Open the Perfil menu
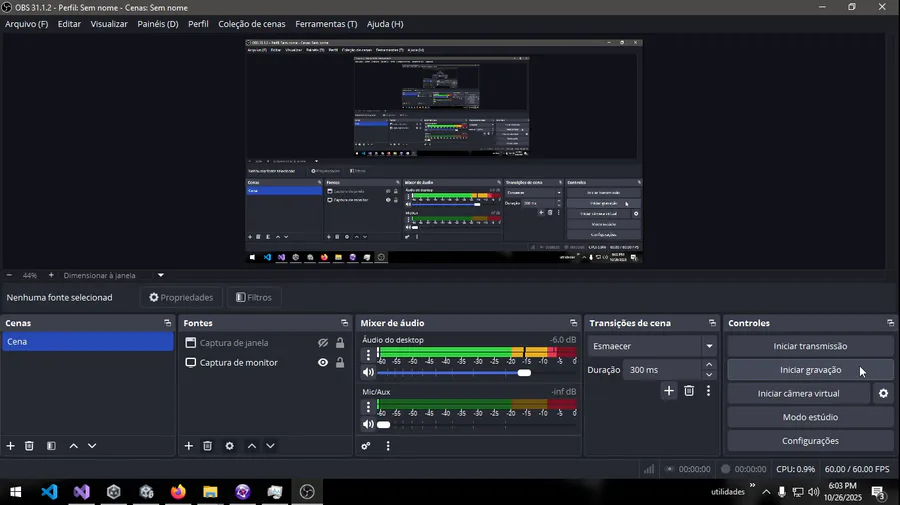The image size is (900, 505). (x=198, y=24)
